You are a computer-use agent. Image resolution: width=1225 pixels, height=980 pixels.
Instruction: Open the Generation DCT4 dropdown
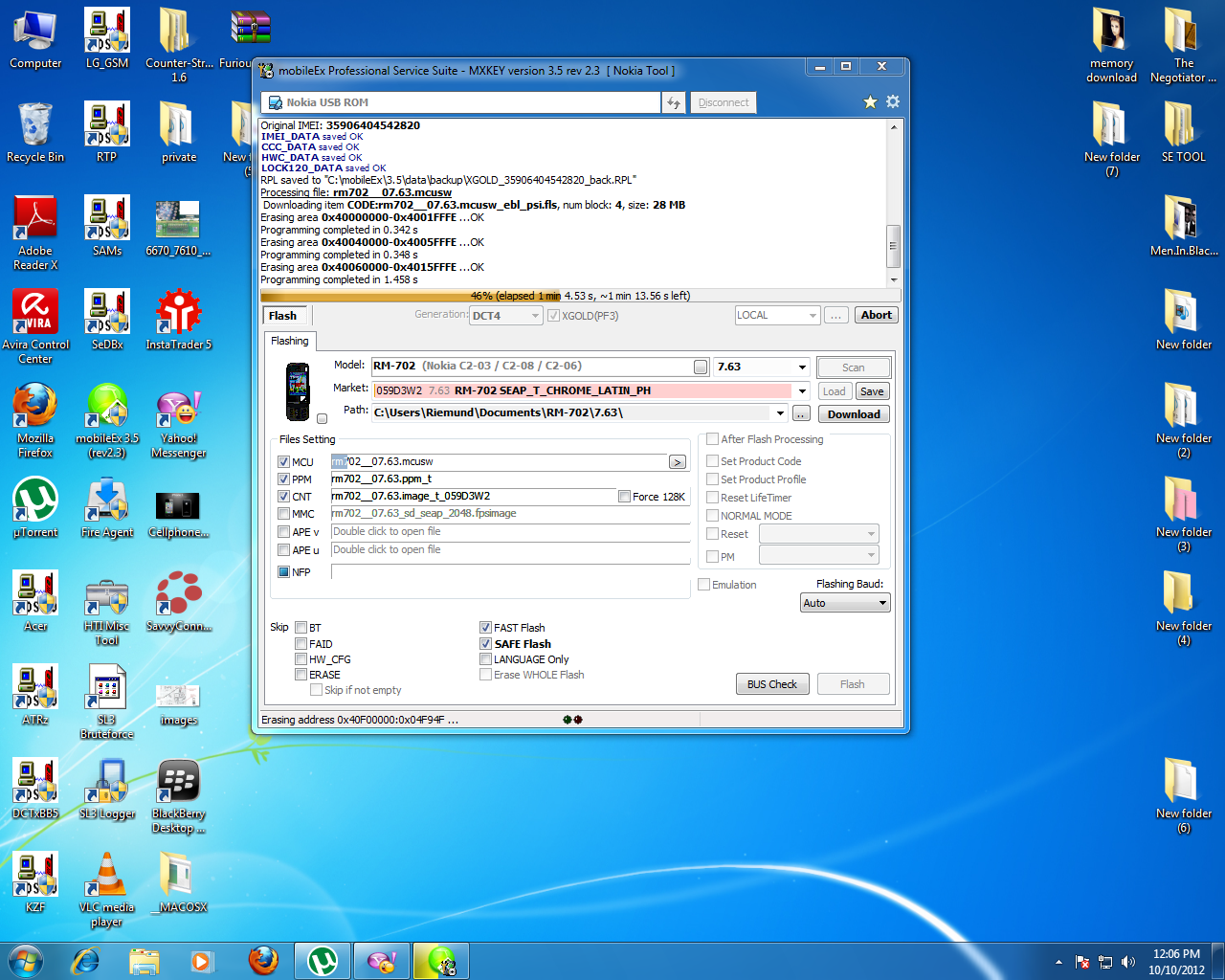click(506, 316)
